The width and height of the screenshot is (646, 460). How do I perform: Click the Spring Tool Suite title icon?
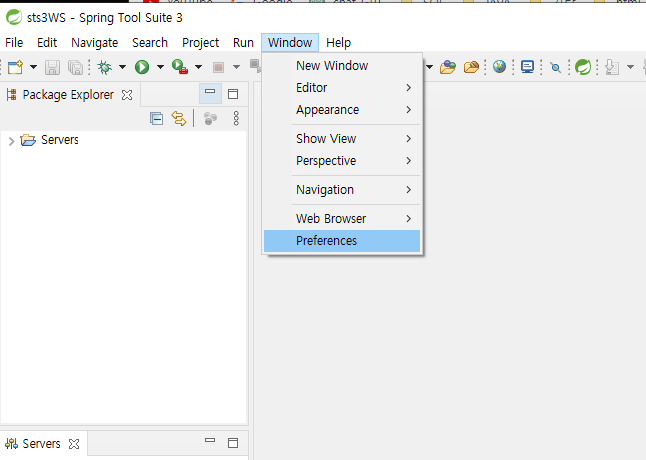(14, 17)
